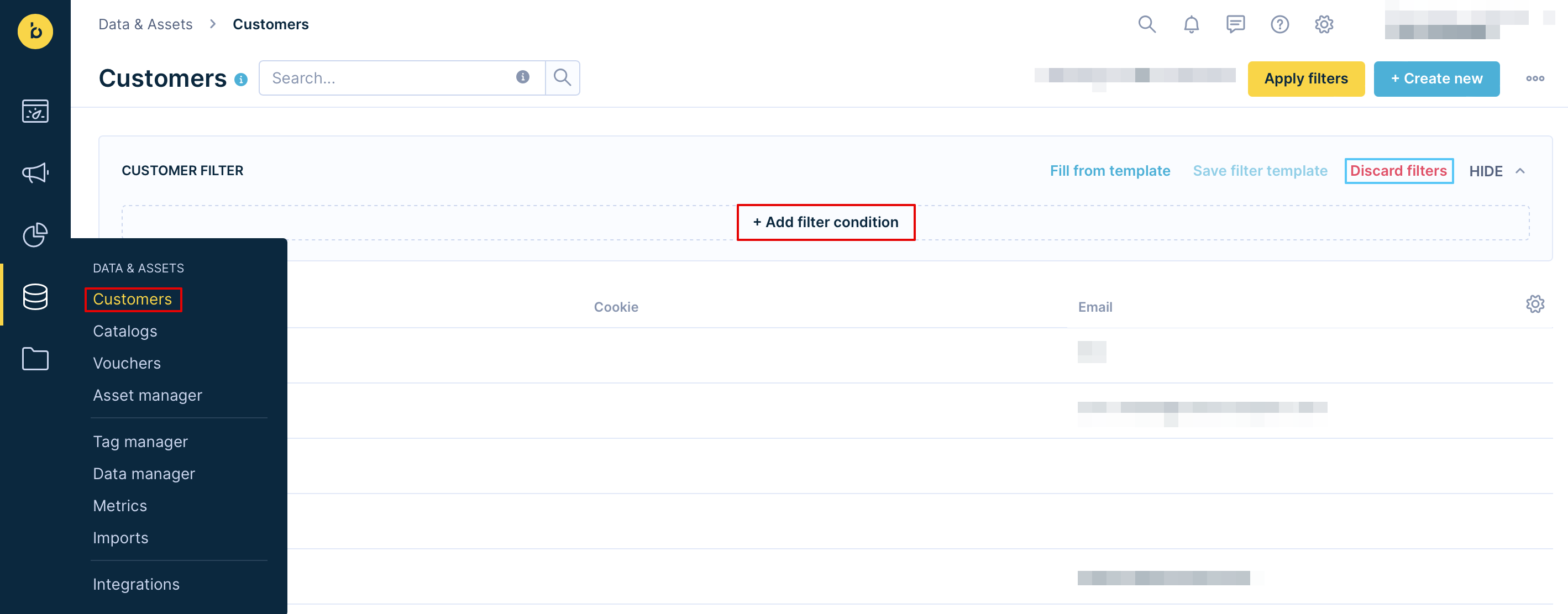Open the chat messages icon
This screenshot has width=1568, height=614.
click(1235, 25)
